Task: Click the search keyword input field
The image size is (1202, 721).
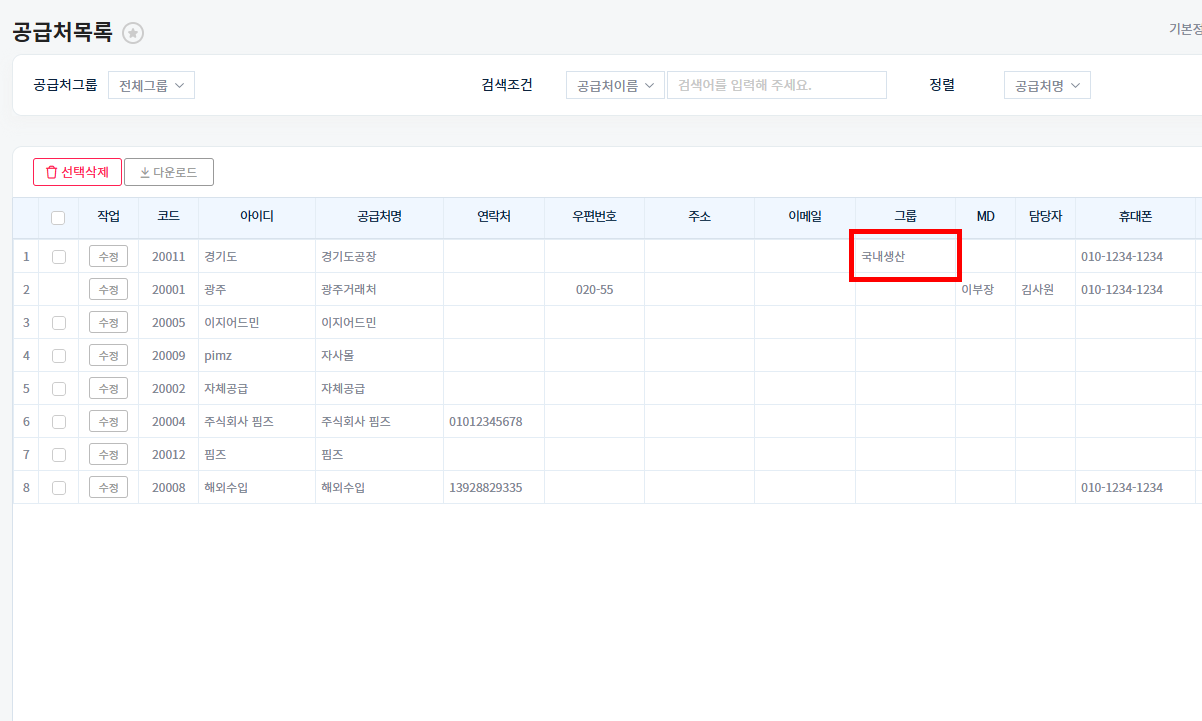Action: pyautogui.click(x=777, y=85)
